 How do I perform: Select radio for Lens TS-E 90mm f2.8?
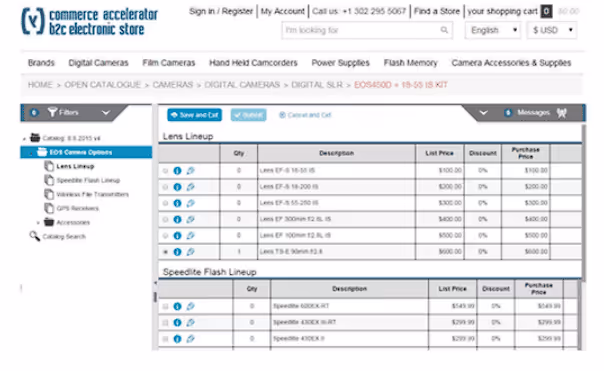tap(165, 252)
